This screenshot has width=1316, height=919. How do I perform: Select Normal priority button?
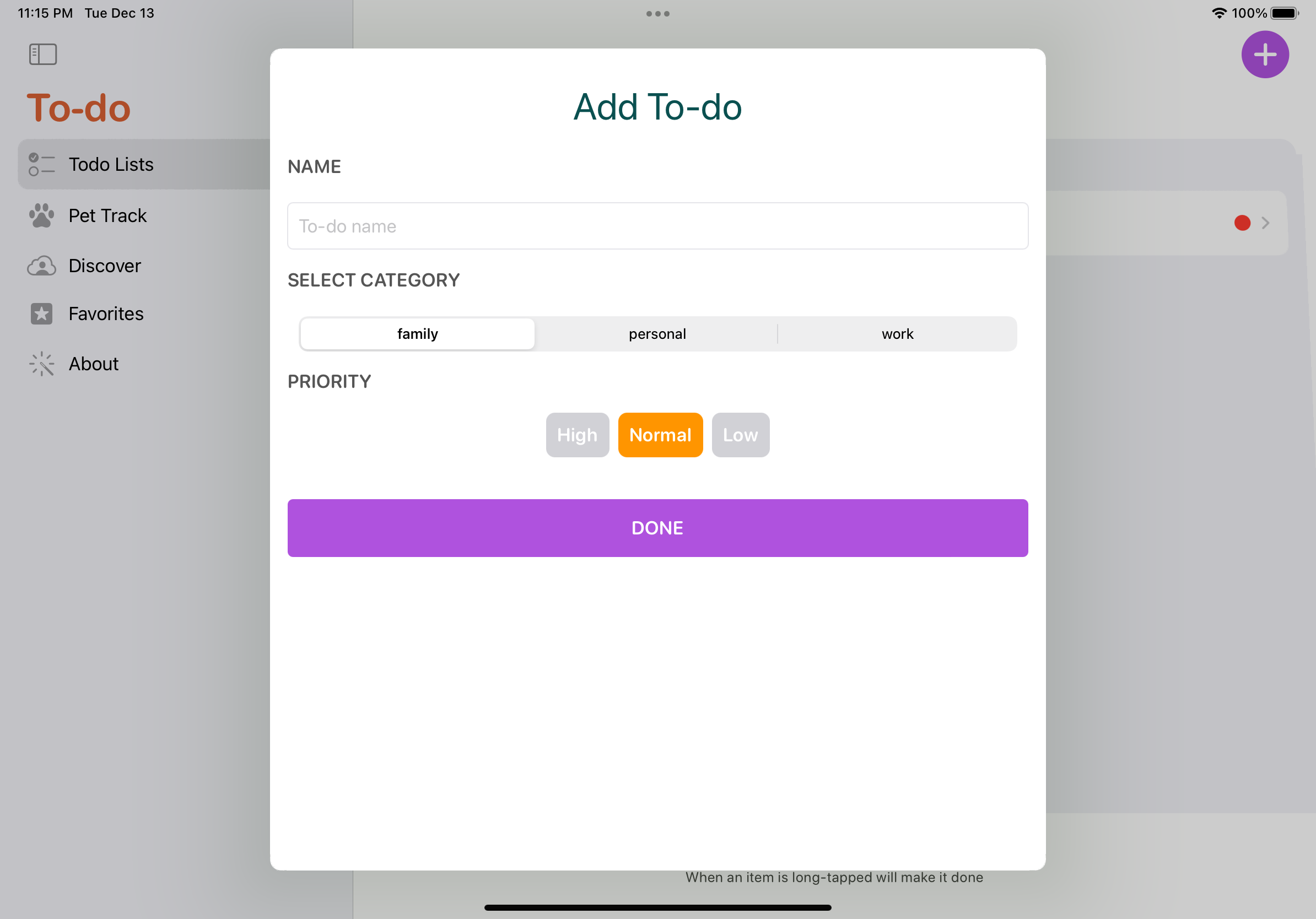click(660, 435)
